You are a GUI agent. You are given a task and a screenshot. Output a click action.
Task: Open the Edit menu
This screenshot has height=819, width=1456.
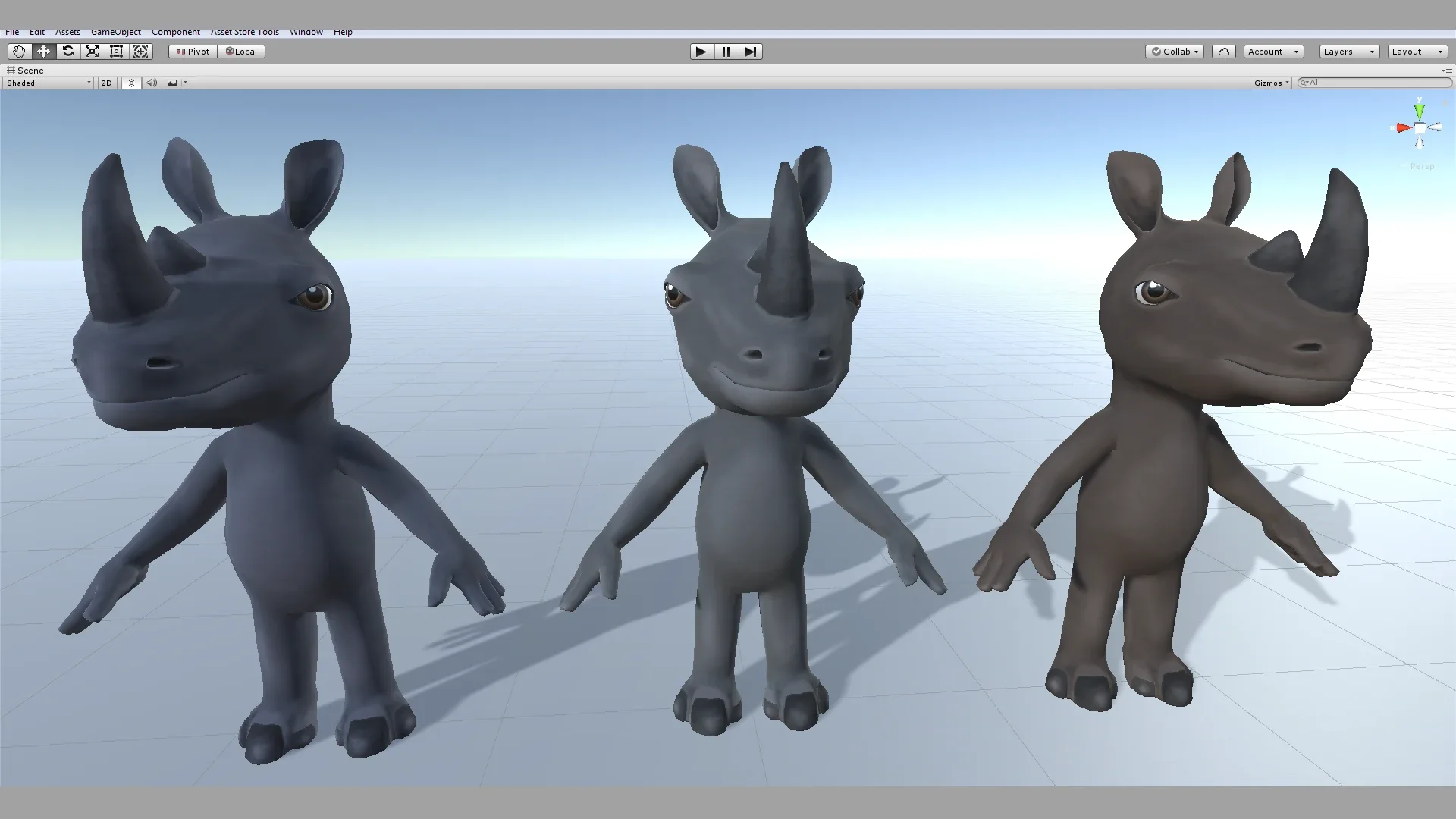pos(37,32)
